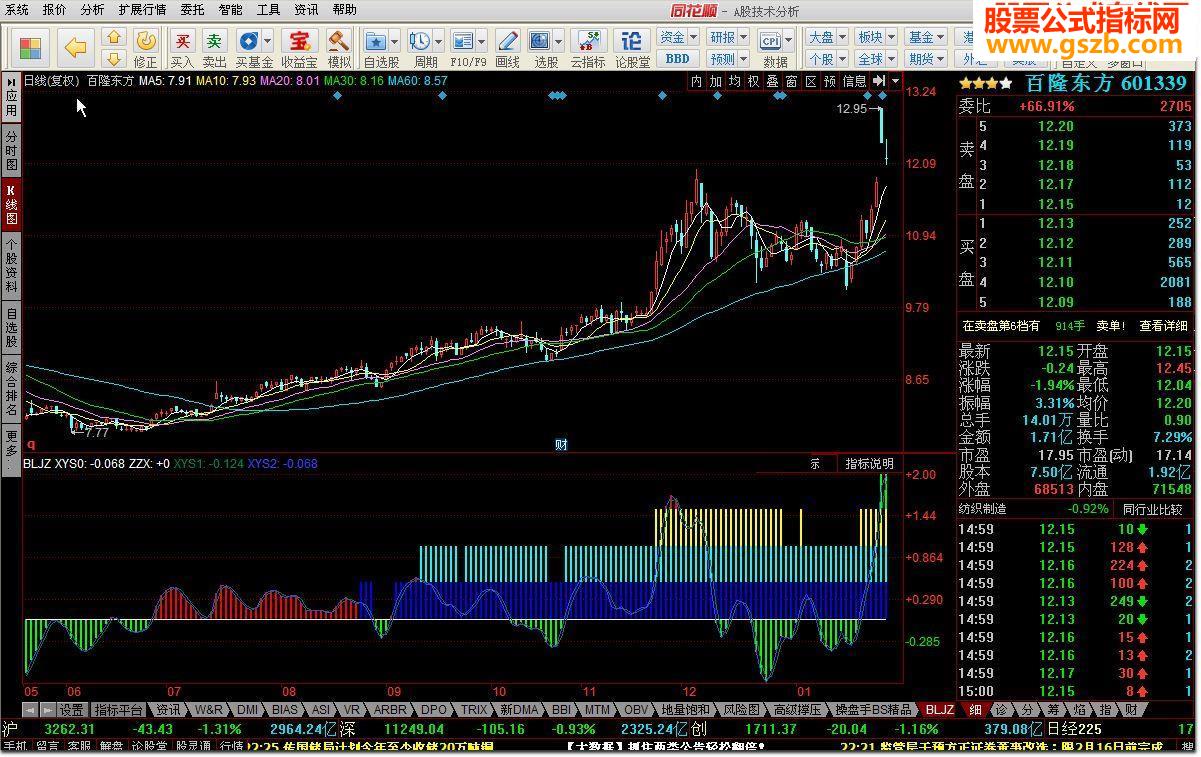Open the dropdown arrow after 信息 buttons
This screenshot has height=757, width=1201.
(x=895, y=81)
